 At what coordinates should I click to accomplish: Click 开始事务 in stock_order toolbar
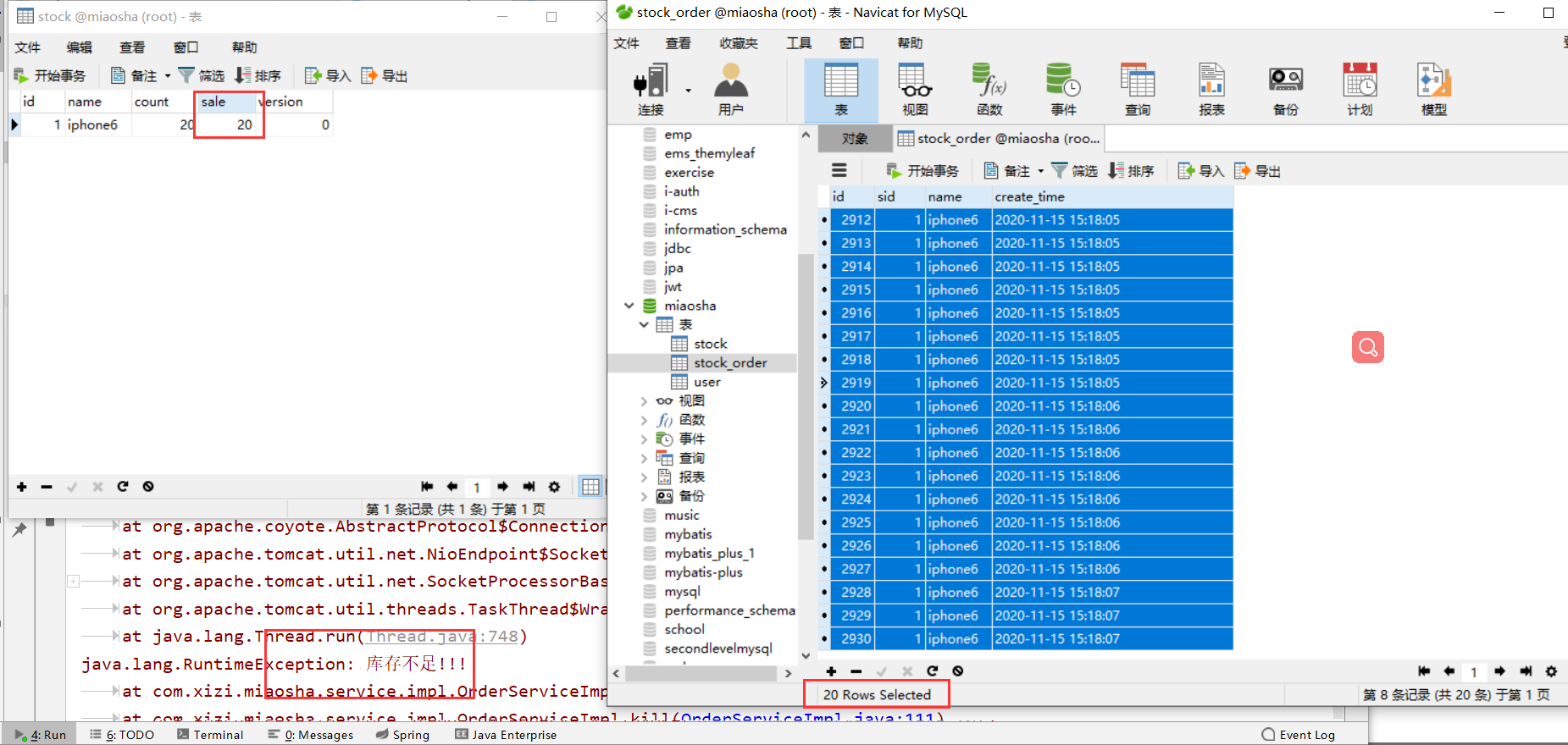click(922, 171)
